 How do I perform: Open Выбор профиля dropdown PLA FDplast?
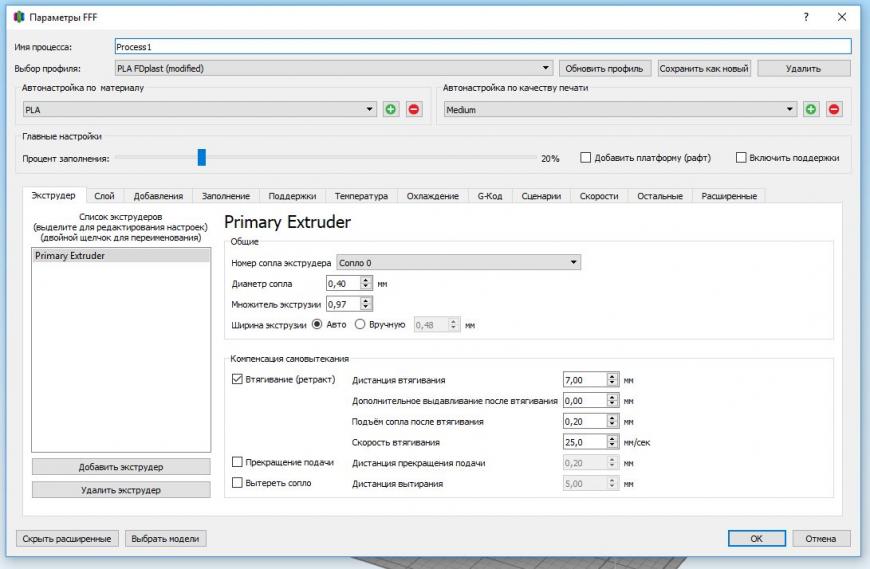[x=334, y=68]
